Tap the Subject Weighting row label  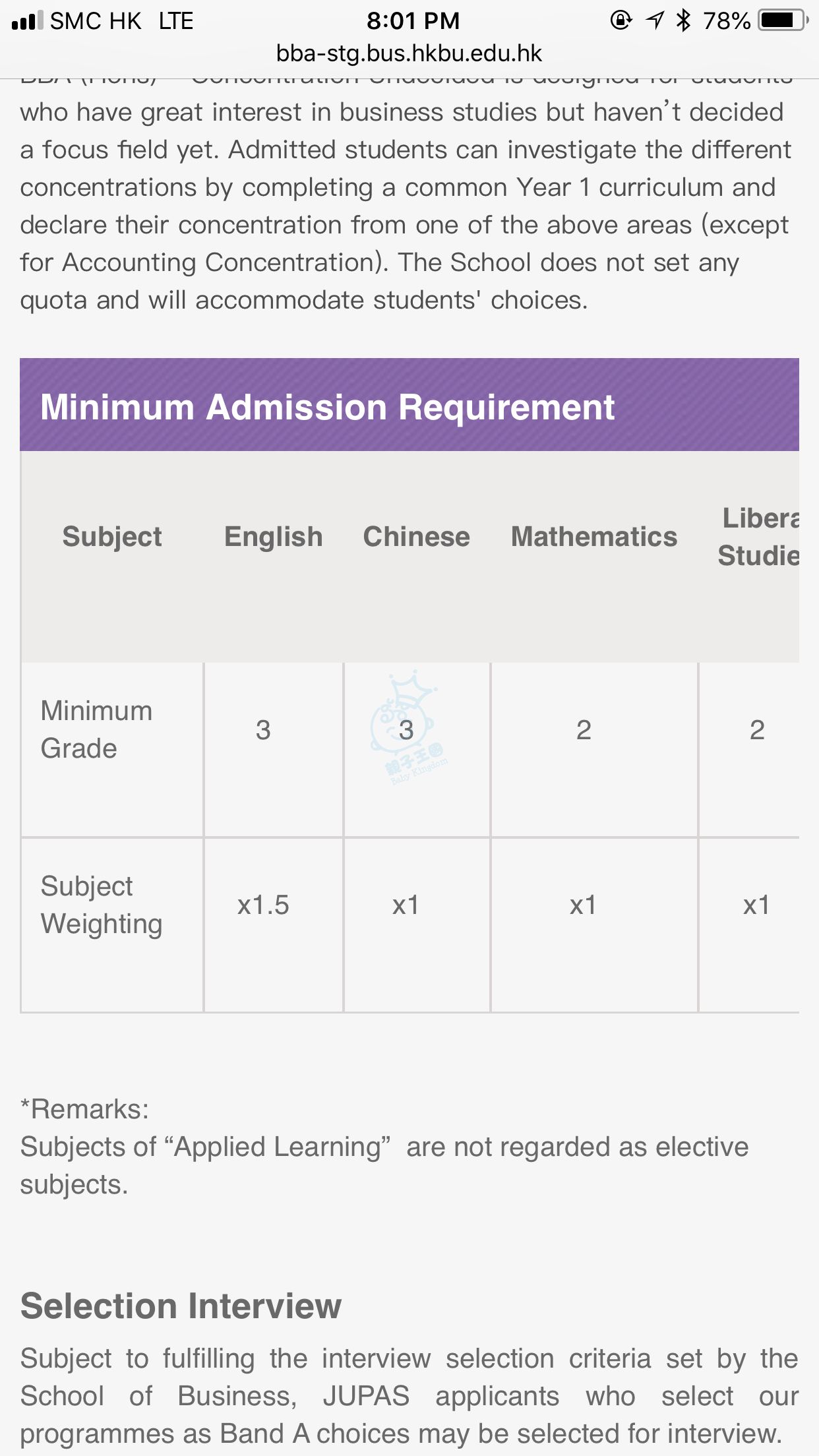pos(102,905)
